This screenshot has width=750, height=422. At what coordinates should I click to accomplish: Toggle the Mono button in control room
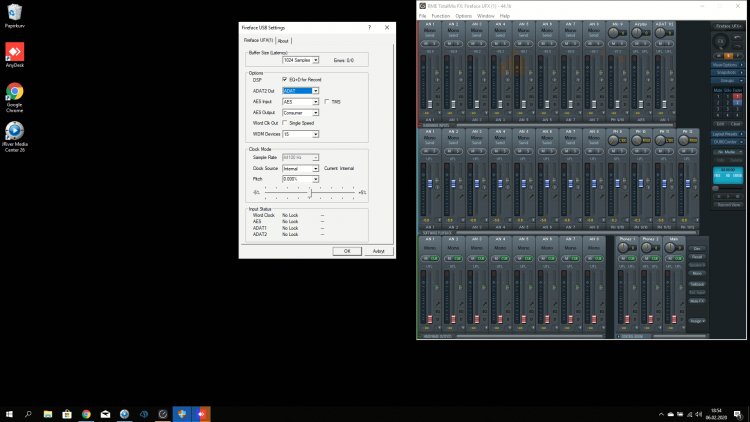(697, 273)
